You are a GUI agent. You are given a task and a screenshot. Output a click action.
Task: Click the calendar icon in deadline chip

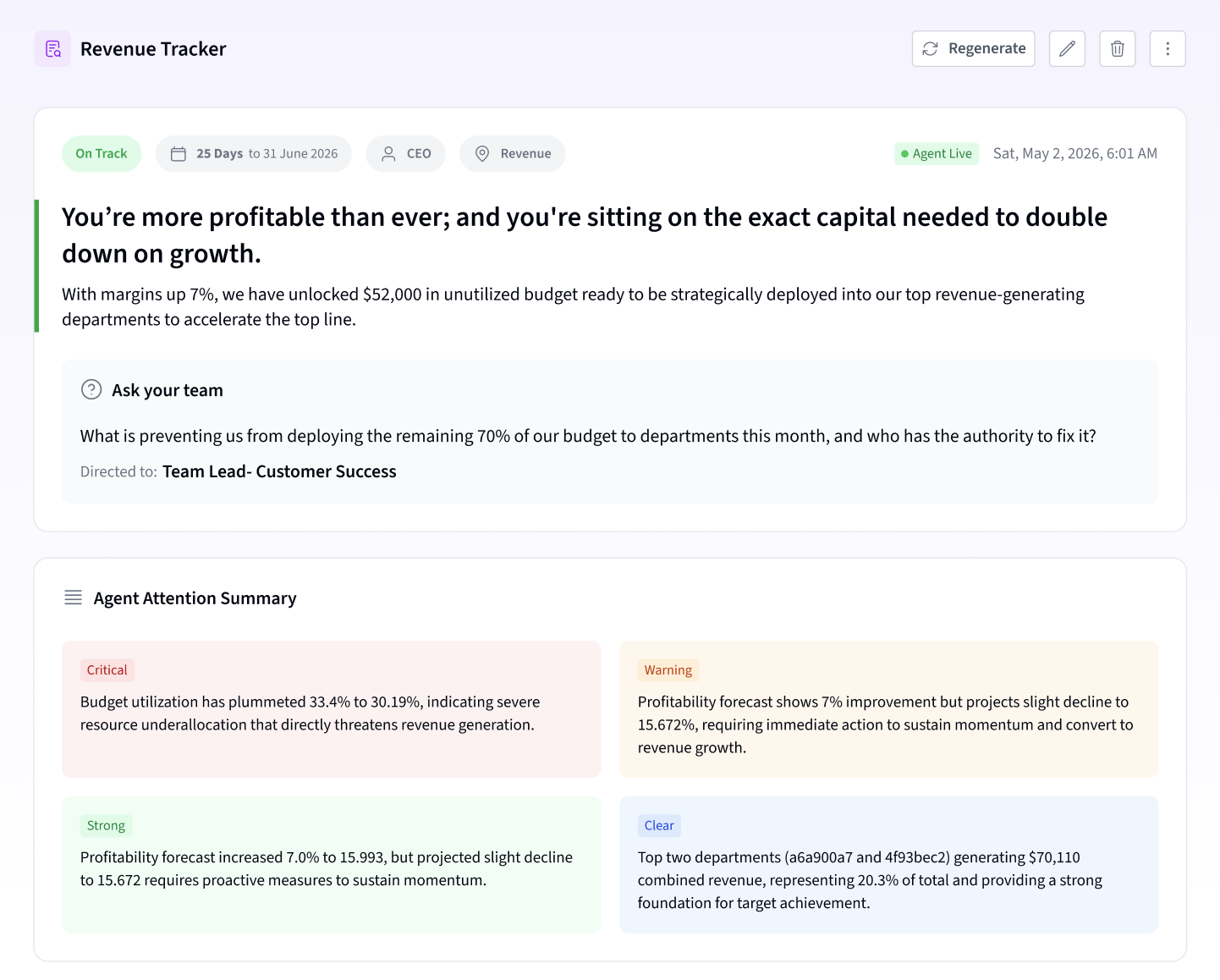pyautogui.click(x=179, y=153)
